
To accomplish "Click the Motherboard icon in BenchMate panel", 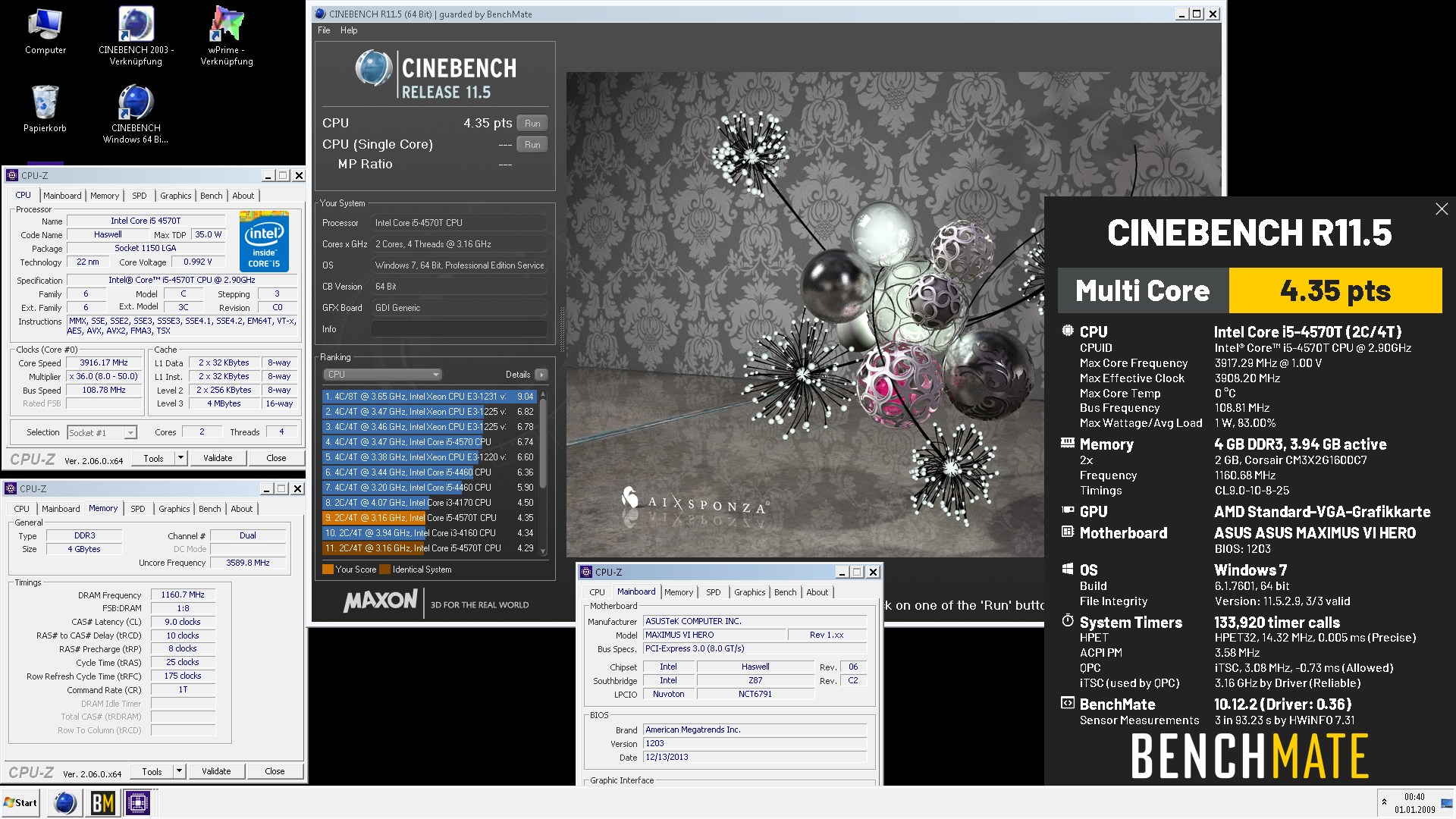I will tap(1068, 532).
